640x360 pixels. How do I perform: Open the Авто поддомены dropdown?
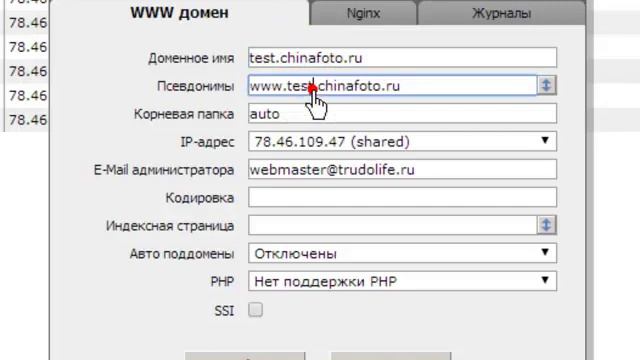pyautogui.click(x=402, y=253)
